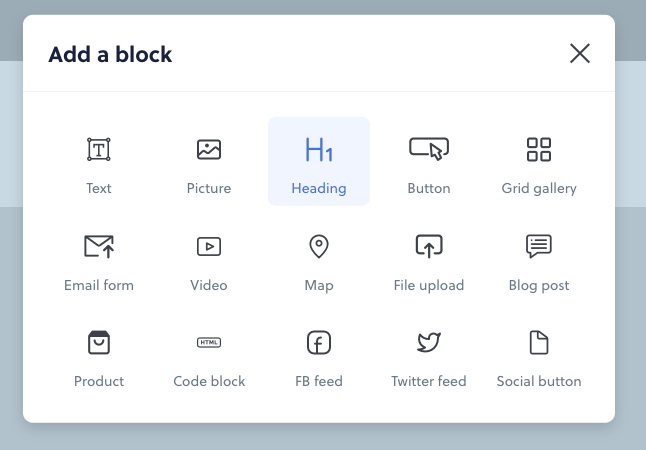Add an HTML Code block

click(209, 355)
